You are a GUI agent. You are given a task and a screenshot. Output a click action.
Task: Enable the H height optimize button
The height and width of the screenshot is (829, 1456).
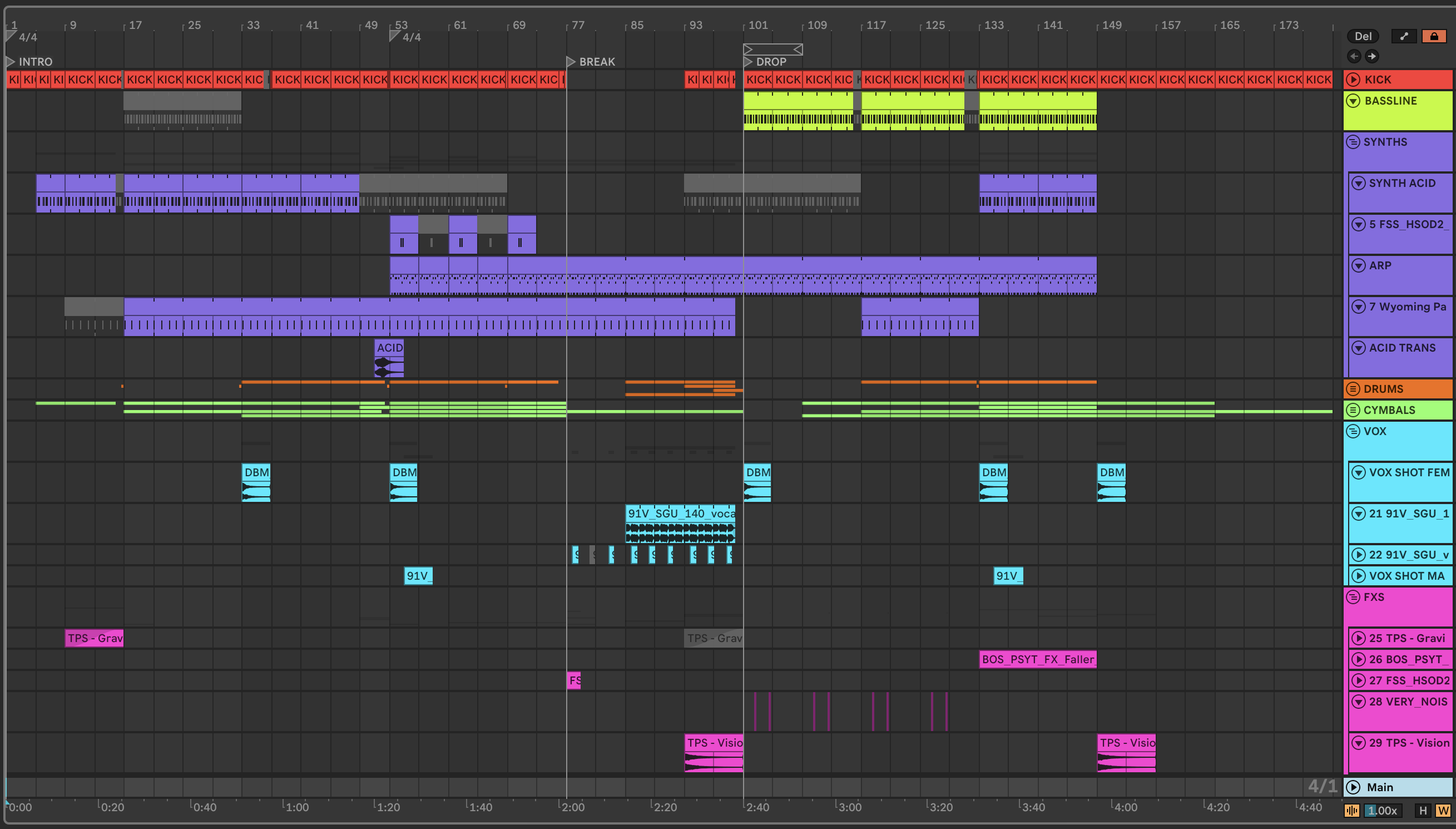tap(1423, 810)
